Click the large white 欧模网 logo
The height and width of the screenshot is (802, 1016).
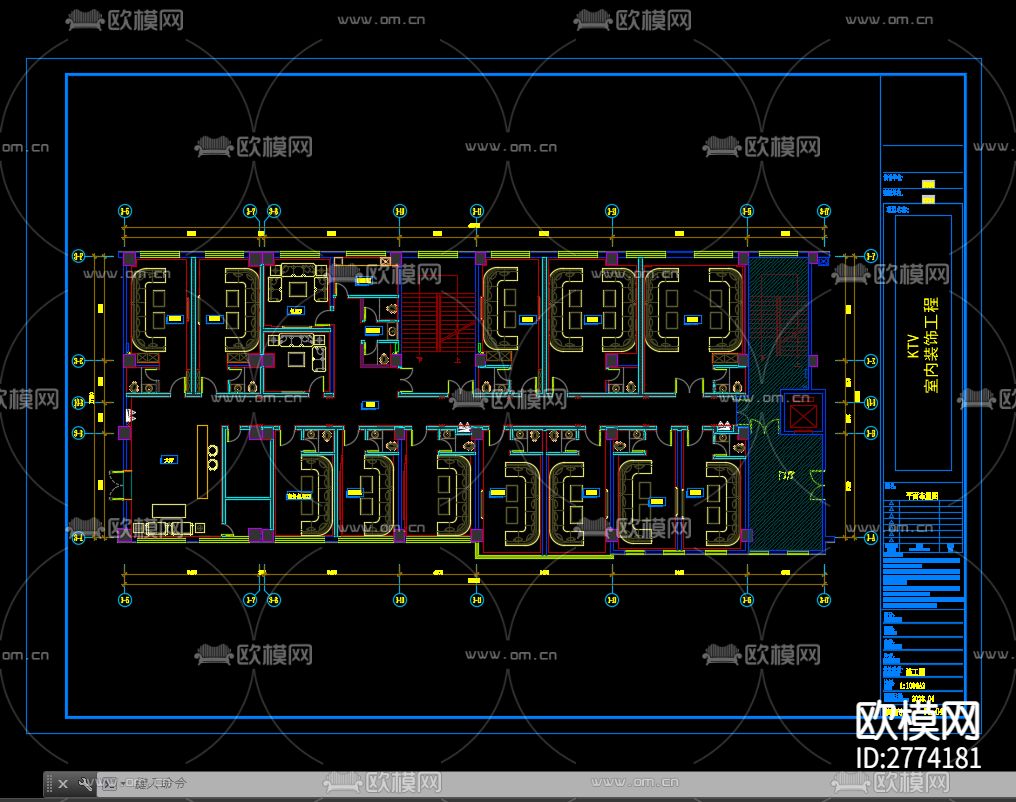pos(918,720)
